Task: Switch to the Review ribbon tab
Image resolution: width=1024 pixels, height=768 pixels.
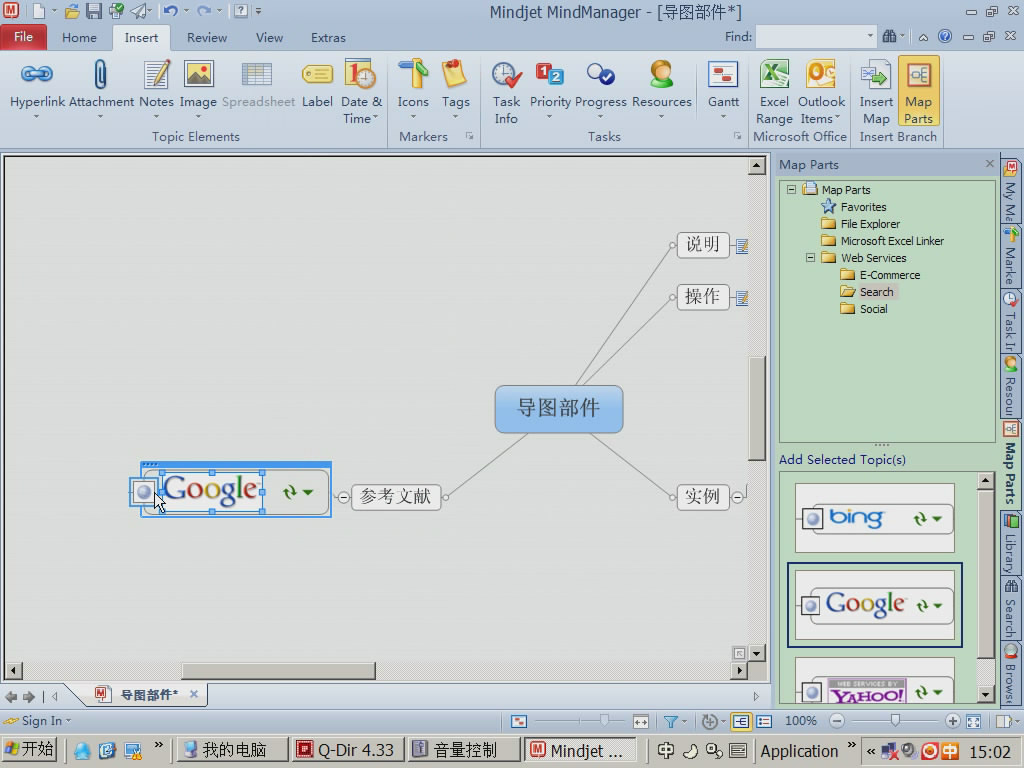Action: click(206, 37)
